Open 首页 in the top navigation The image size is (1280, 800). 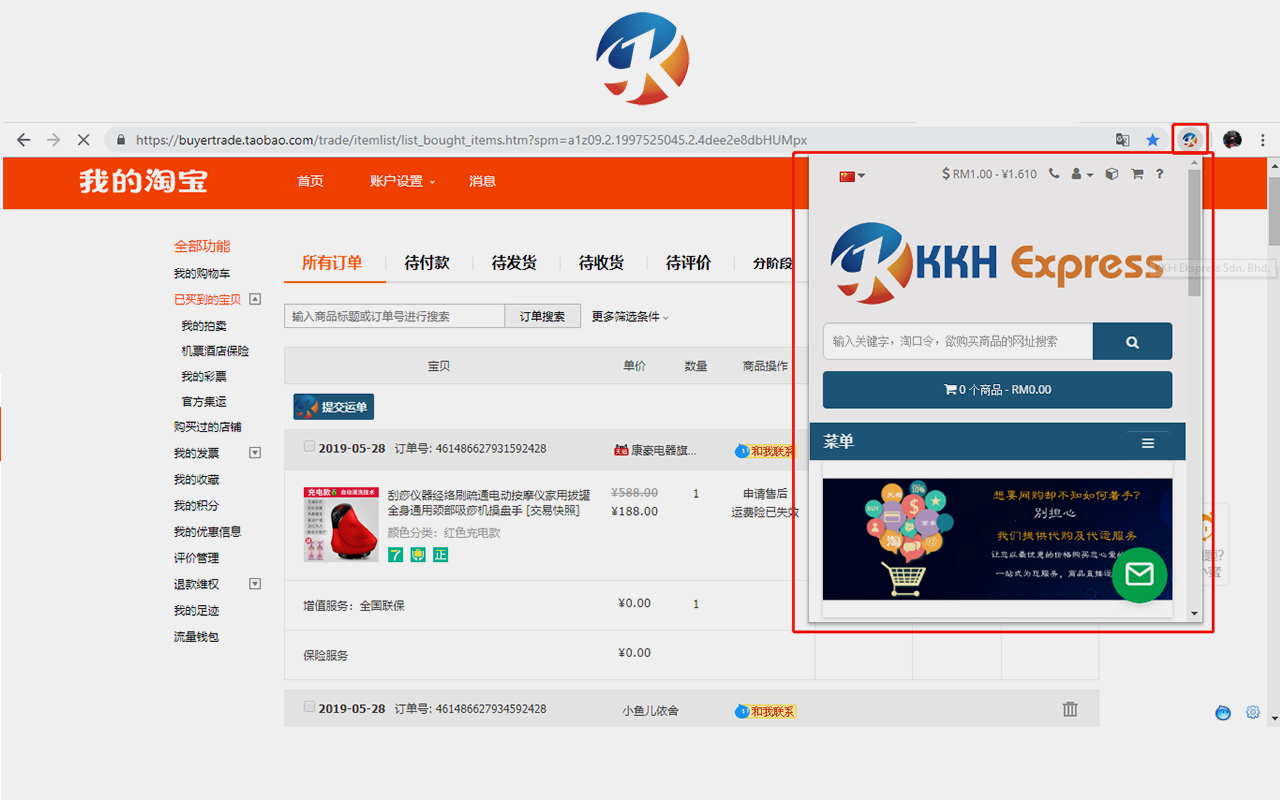tap(310, 181)
